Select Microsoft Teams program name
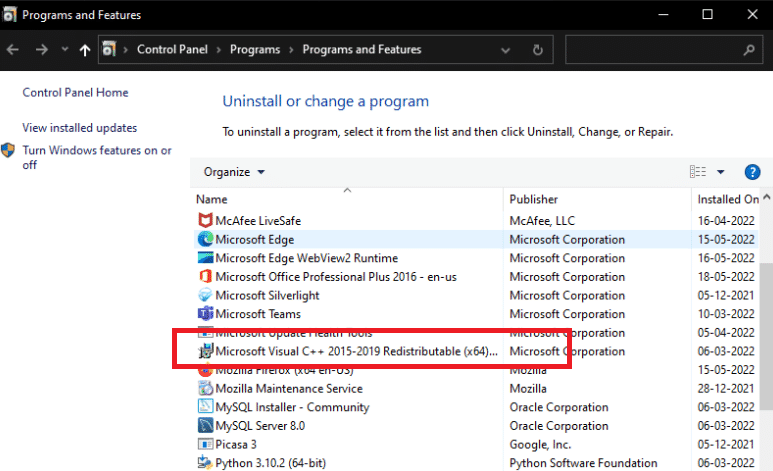The height and width of the screenshot is (471, 773). point(258,314)
